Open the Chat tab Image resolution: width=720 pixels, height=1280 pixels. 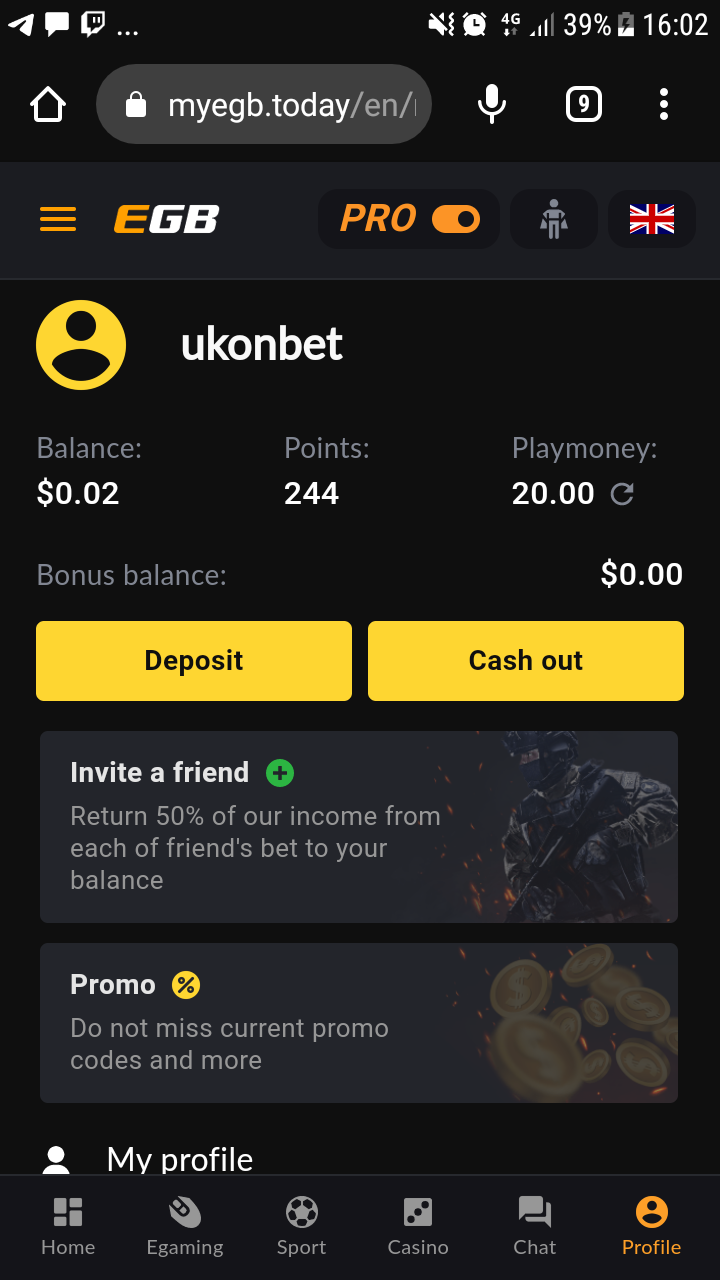535,1227
